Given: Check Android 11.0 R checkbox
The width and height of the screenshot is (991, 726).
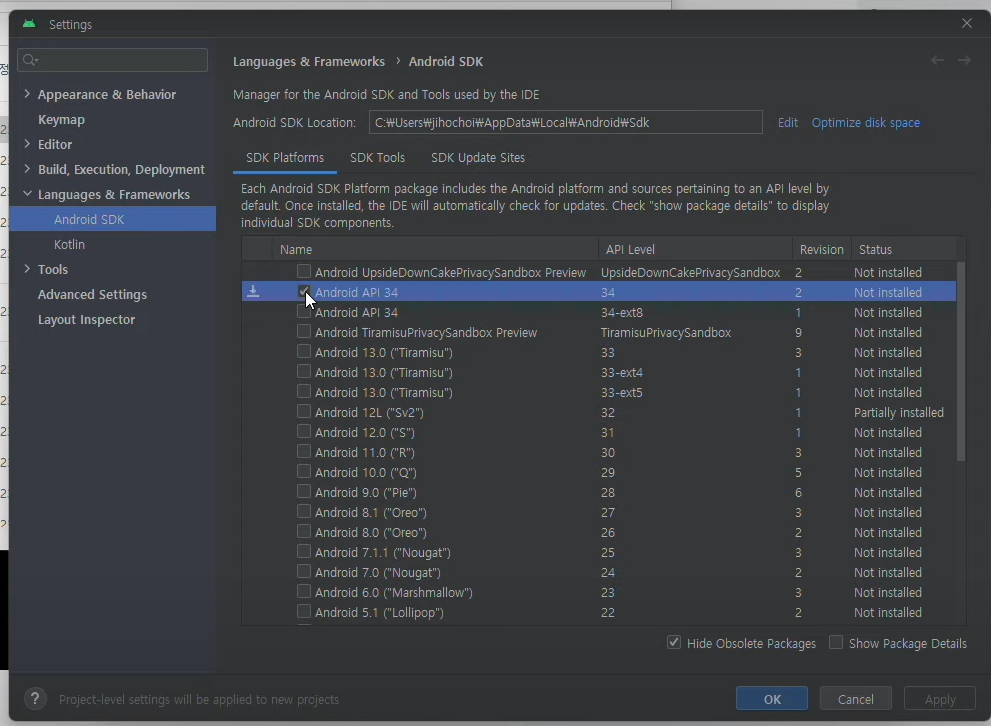Looking at the screenshot, I should [x=304, y=451].
